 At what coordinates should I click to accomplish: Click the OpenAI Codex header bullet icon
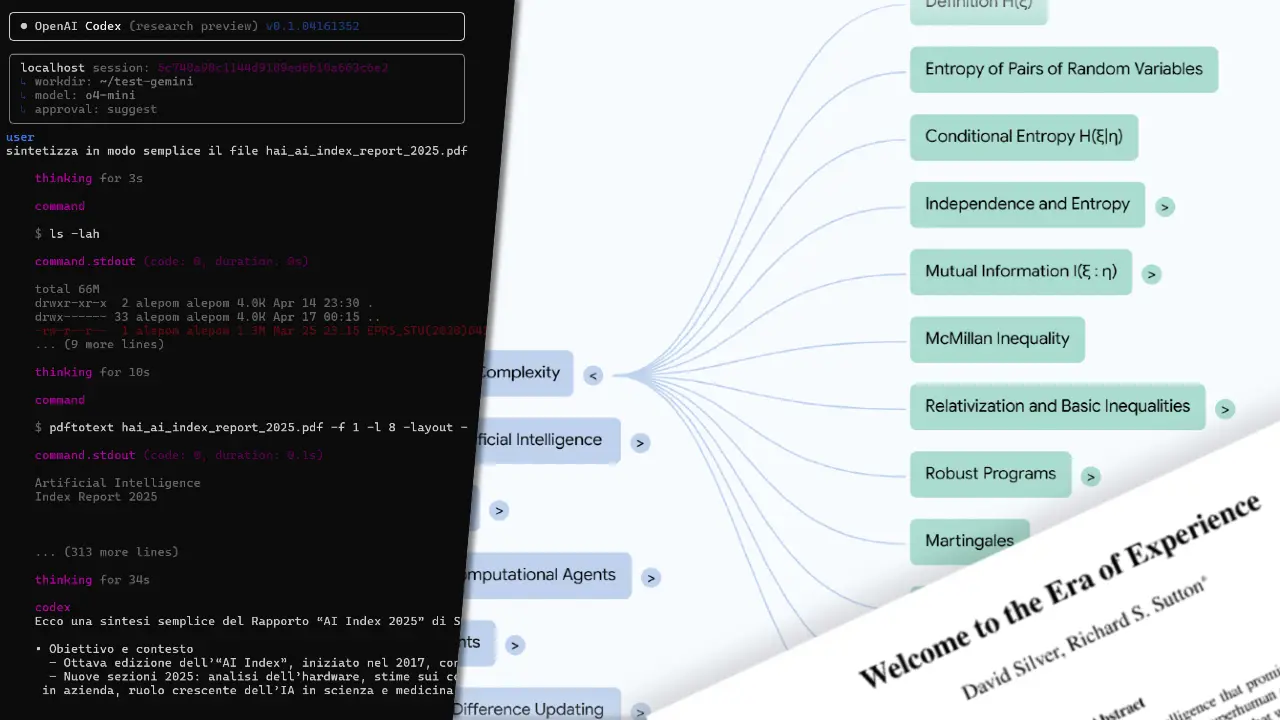(24, 26)
